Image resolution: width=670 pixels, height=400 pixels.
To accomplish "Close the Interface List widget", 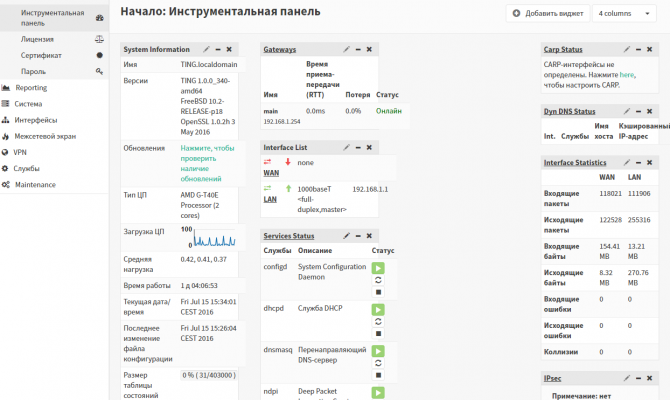I will coord(368,148).
